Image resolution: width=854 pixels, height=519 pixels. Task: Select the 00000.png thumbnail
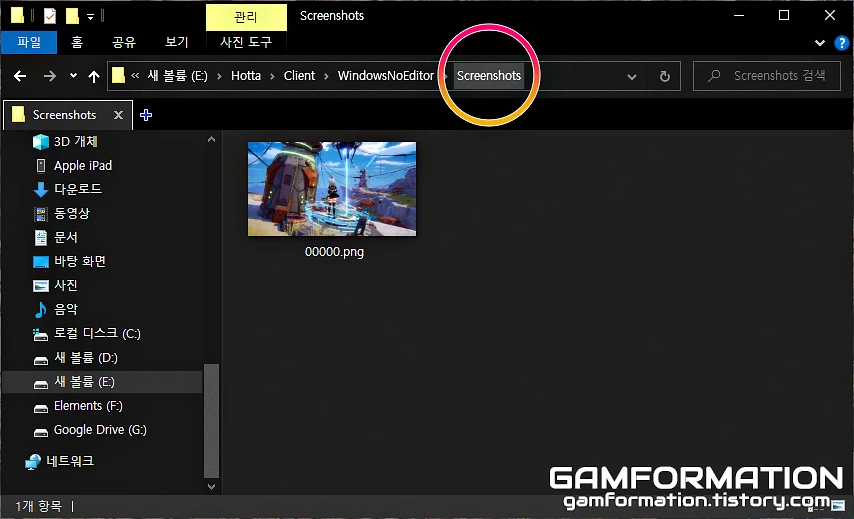click(332, 189)
